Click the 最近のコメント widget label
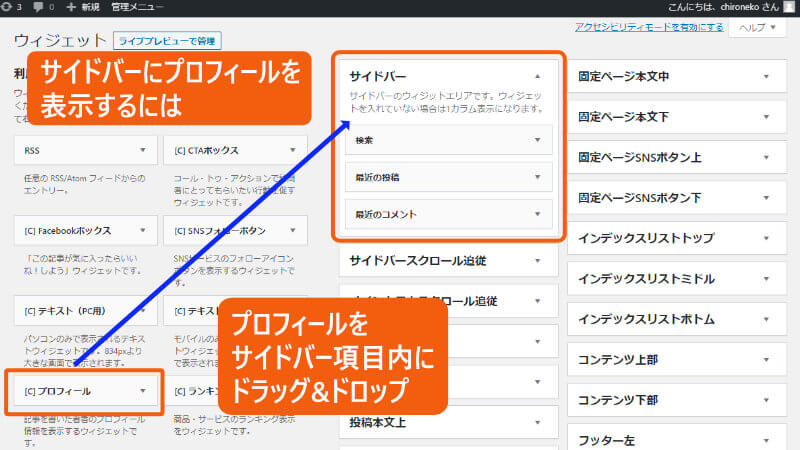The height and width of the screenshot is (450, 800). coord(386,215)
